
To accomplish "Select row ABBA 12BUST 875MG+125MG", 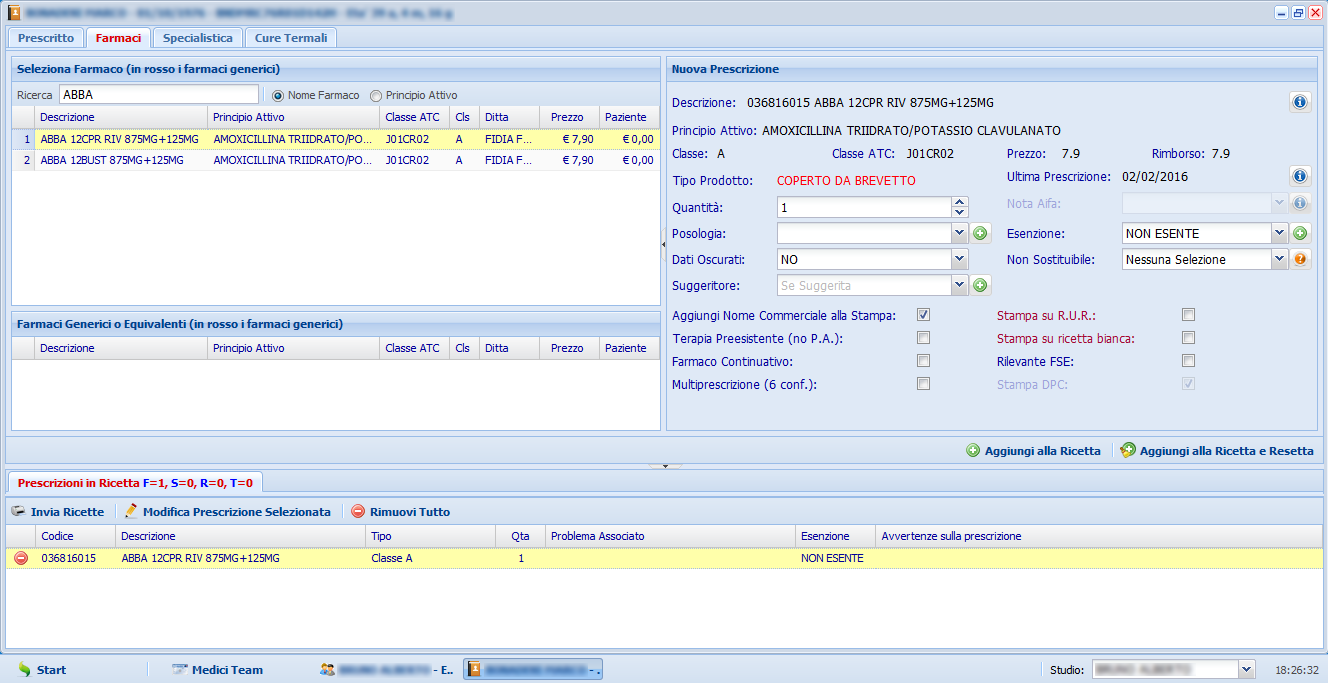I will tap(335, 160).
